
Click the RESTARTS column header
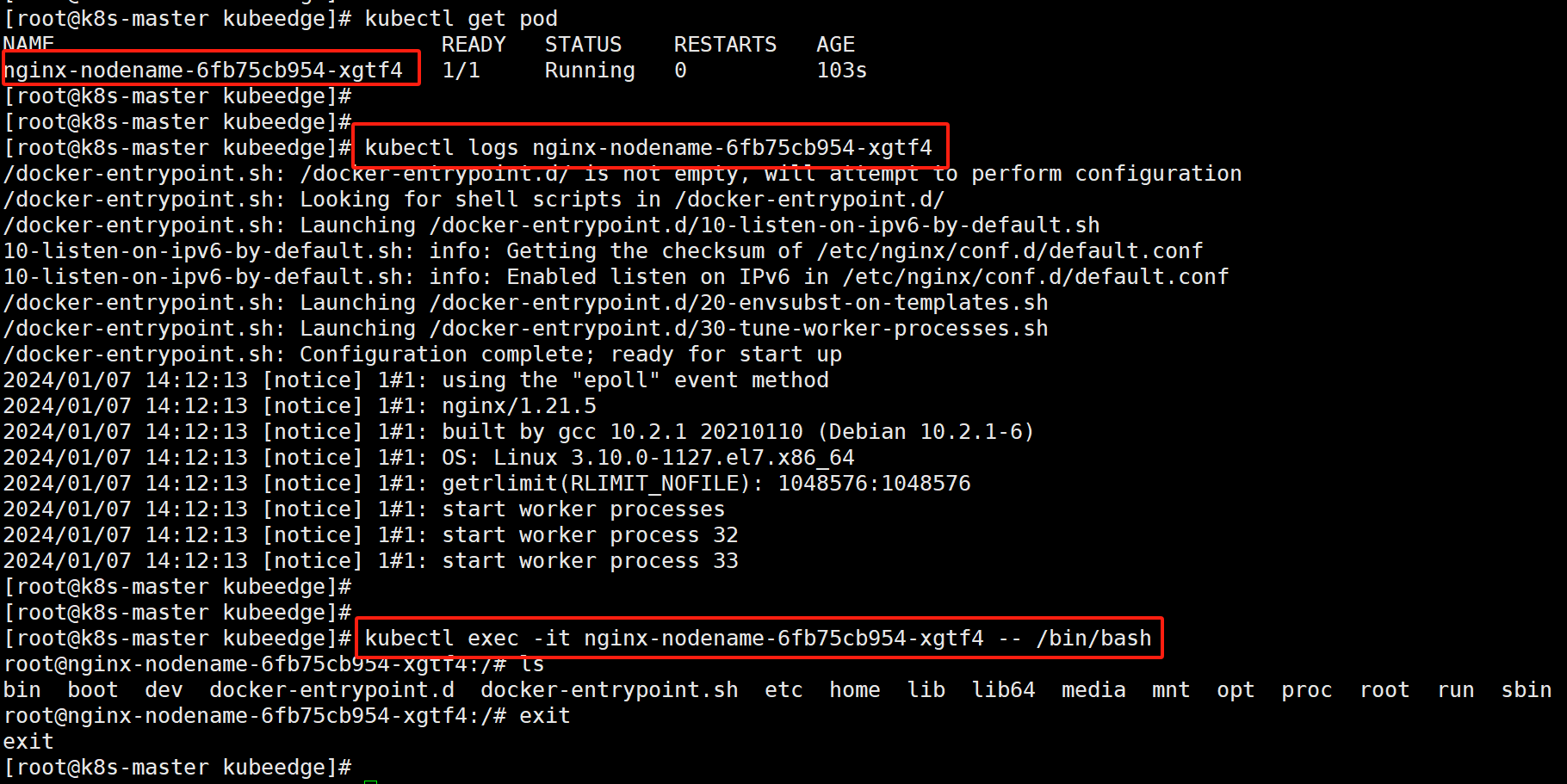tap(725, 44)
